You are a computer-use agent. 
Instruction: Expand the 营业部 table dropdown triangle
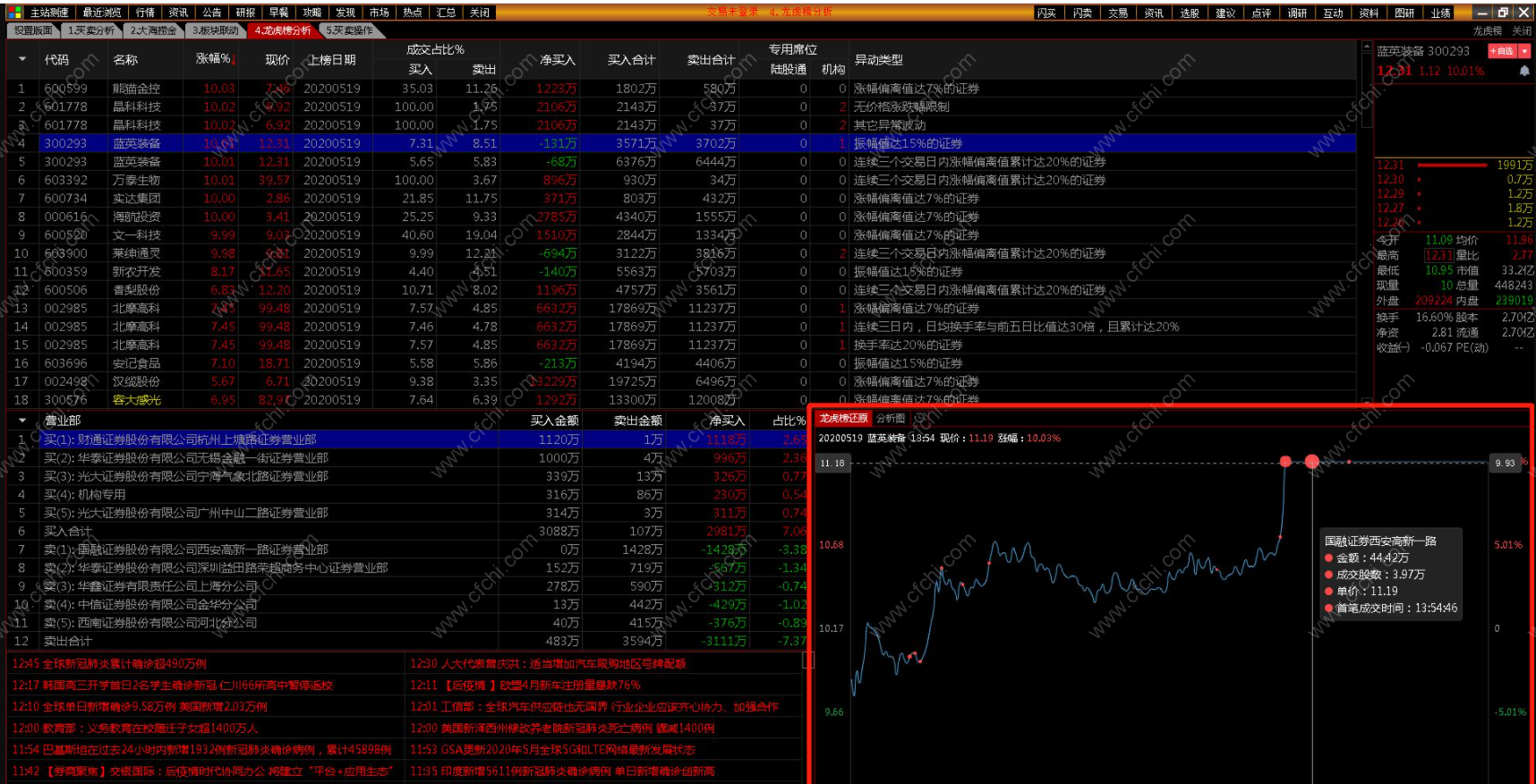pyautogui.click(x=22, y=420)
